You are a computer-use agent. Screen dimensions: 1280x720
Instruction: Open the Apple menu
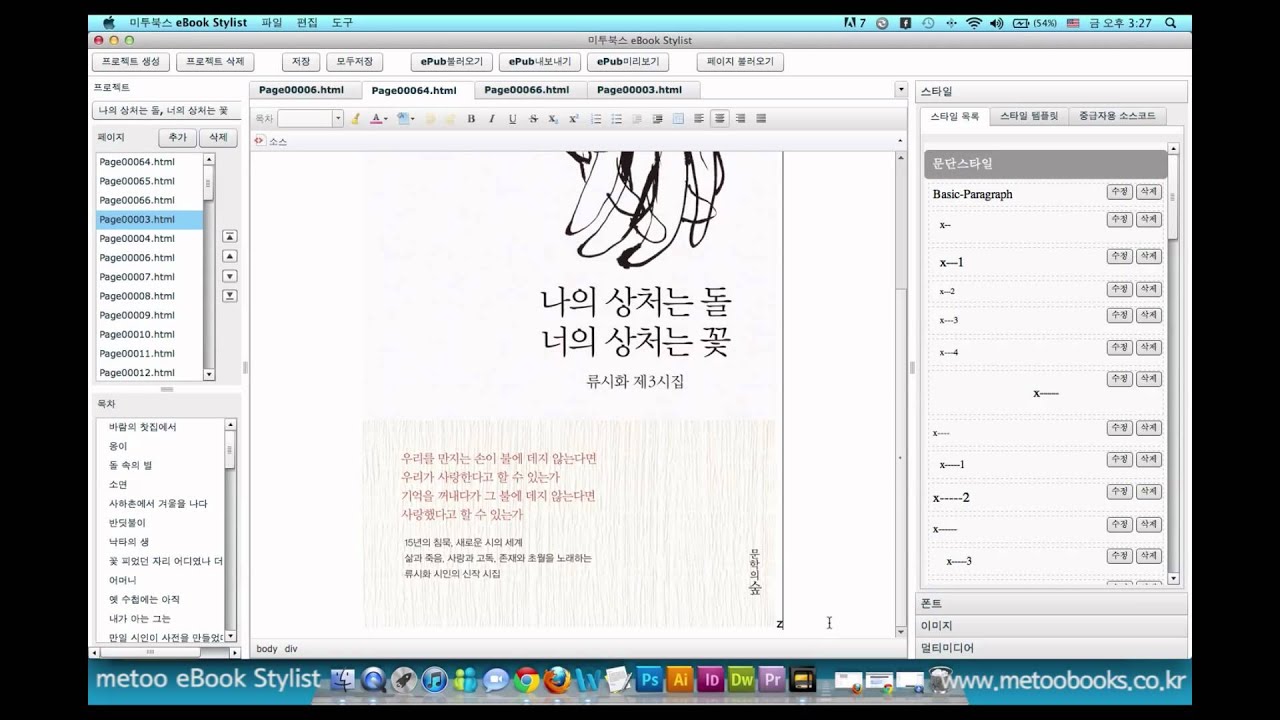coord(108,23)
